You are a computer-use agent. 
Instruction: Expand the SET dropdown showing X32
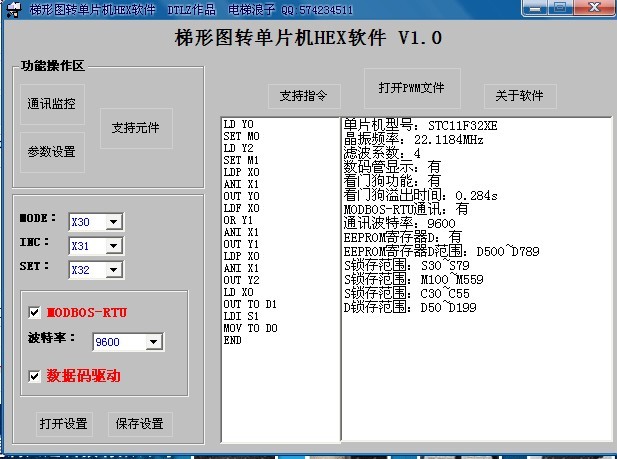[113, 270]
